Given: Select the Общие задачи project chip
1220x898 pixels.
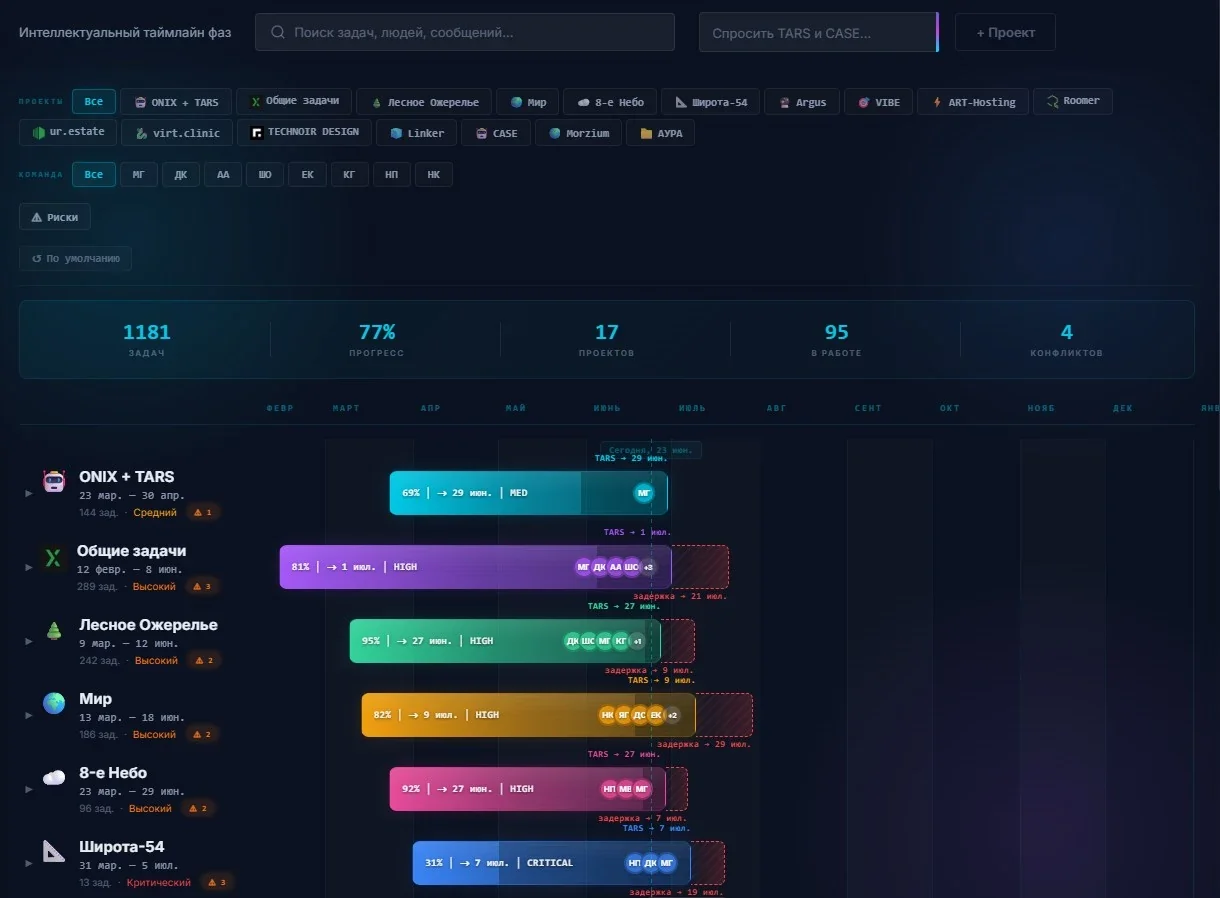Looking at the screenshot, I should point(294,102).
